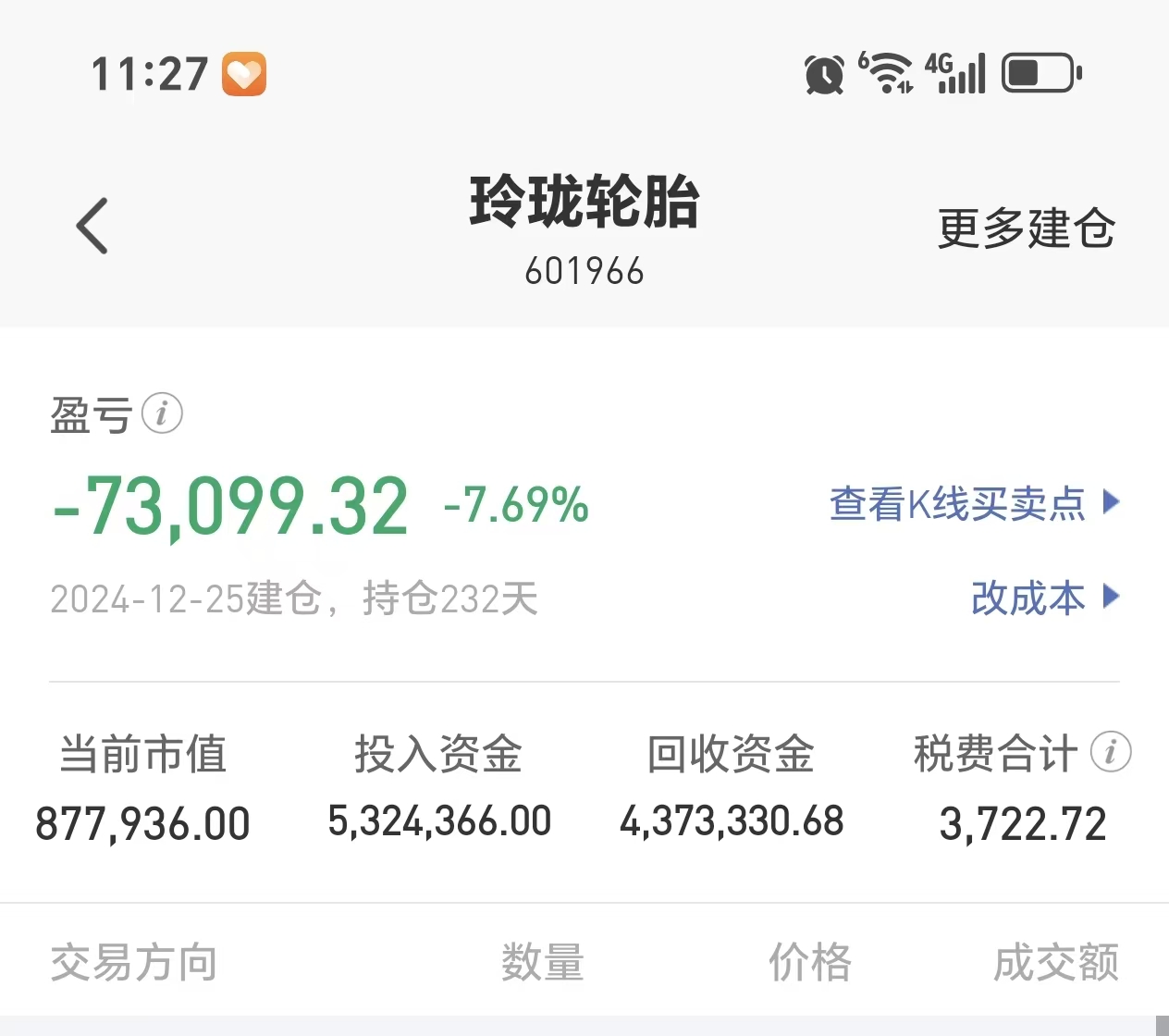Image resolution: width=1169 pixels, height=1036 pixels.
Task: Tap the alarm clock status icon
Action: click(x=824, y=74)
